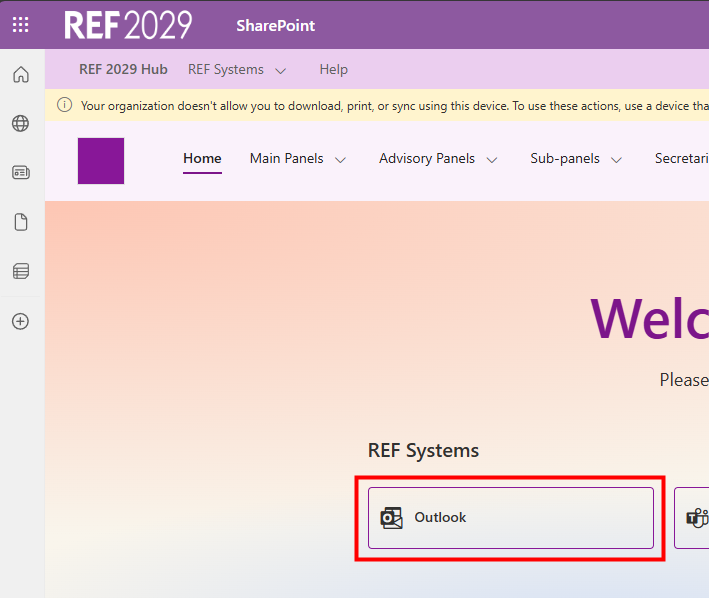Open the app launcher waffle icon
709x598 pixels.
[x=21, y=24]
